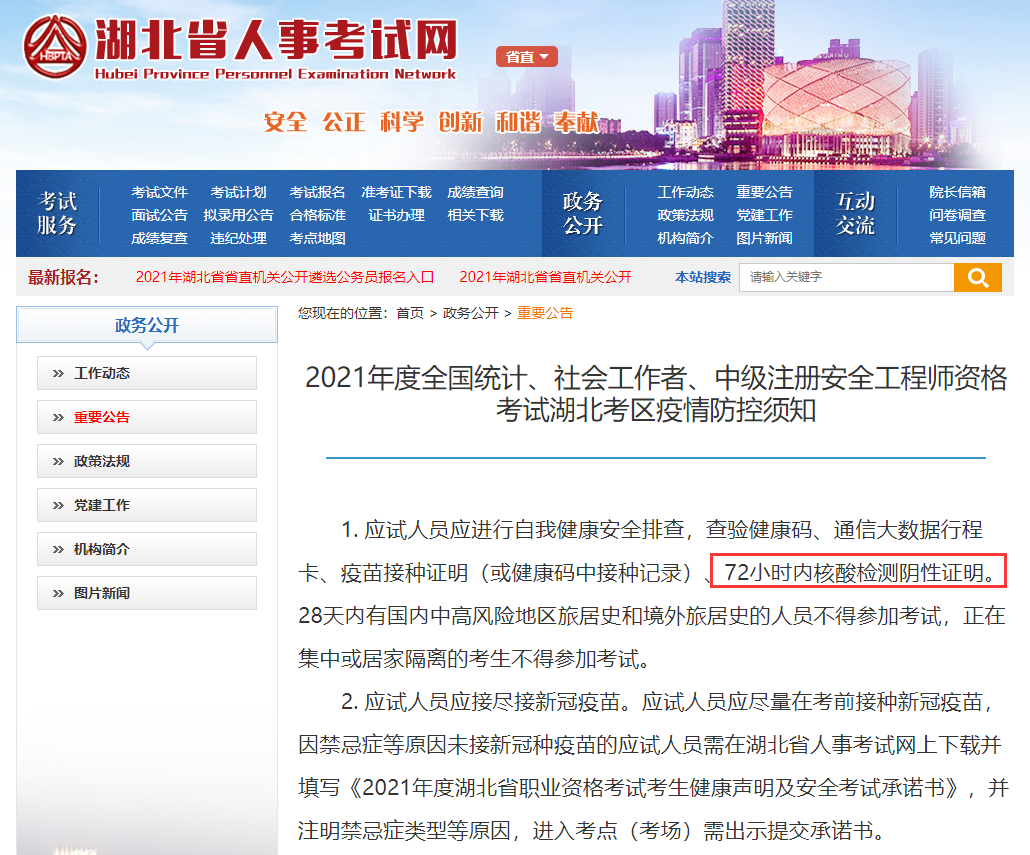This screenshot has width=1030, height=855.
Task: Go to 考试报名 registration link
Action: (x=317, y=192)
